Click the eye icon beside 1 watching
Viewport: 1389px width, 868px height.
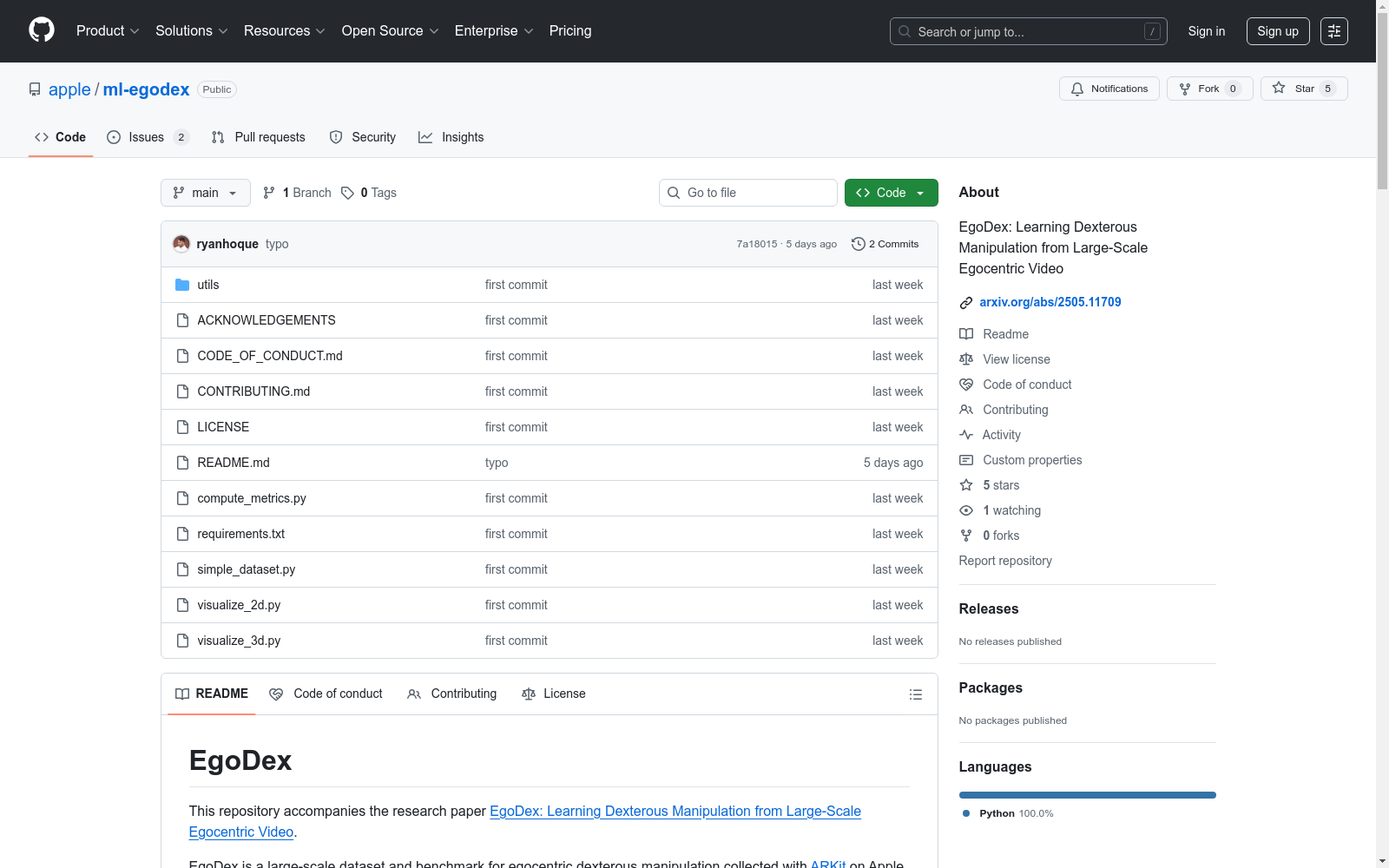coord(966,510)
